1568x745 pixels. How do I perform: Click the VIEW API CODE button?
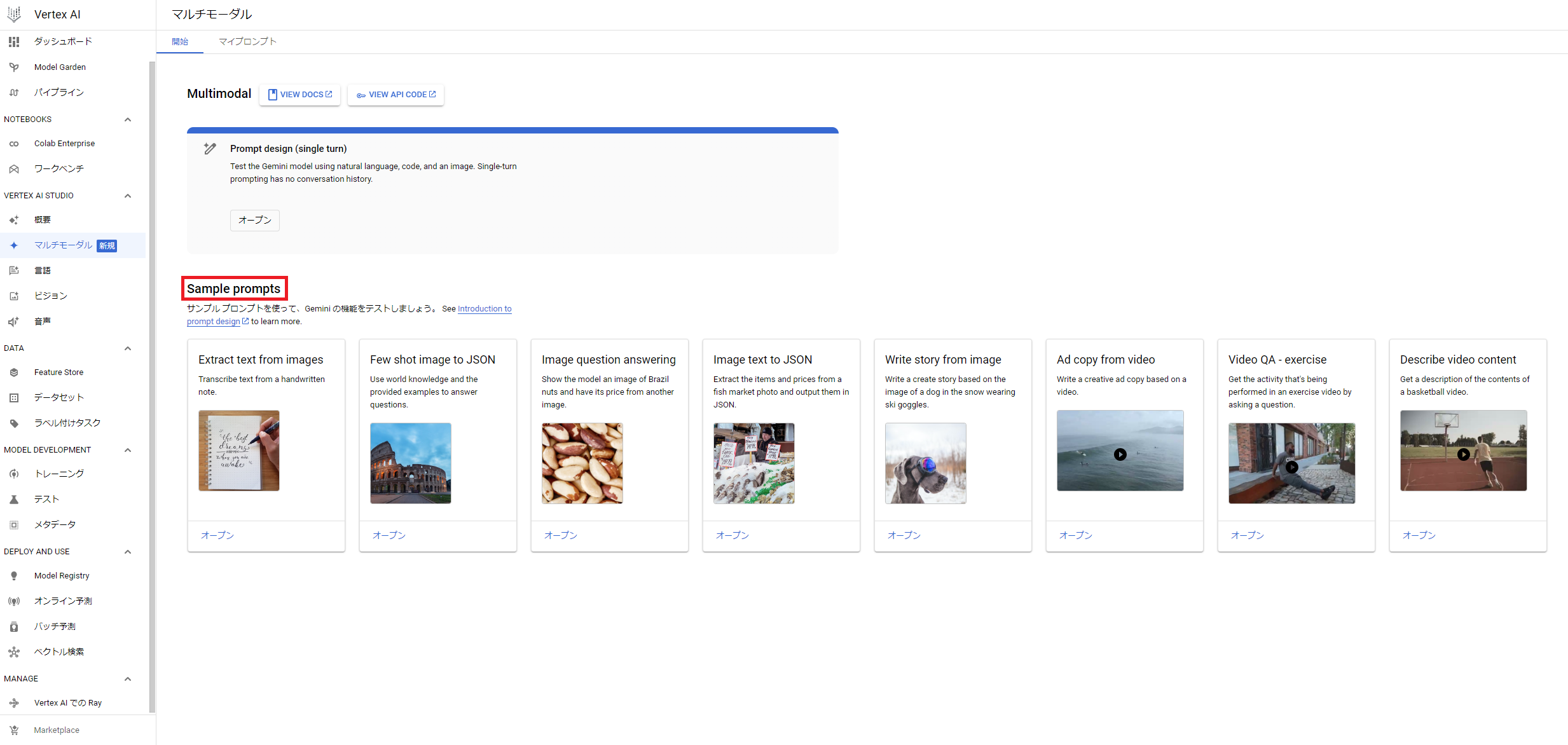click(396, 95)
